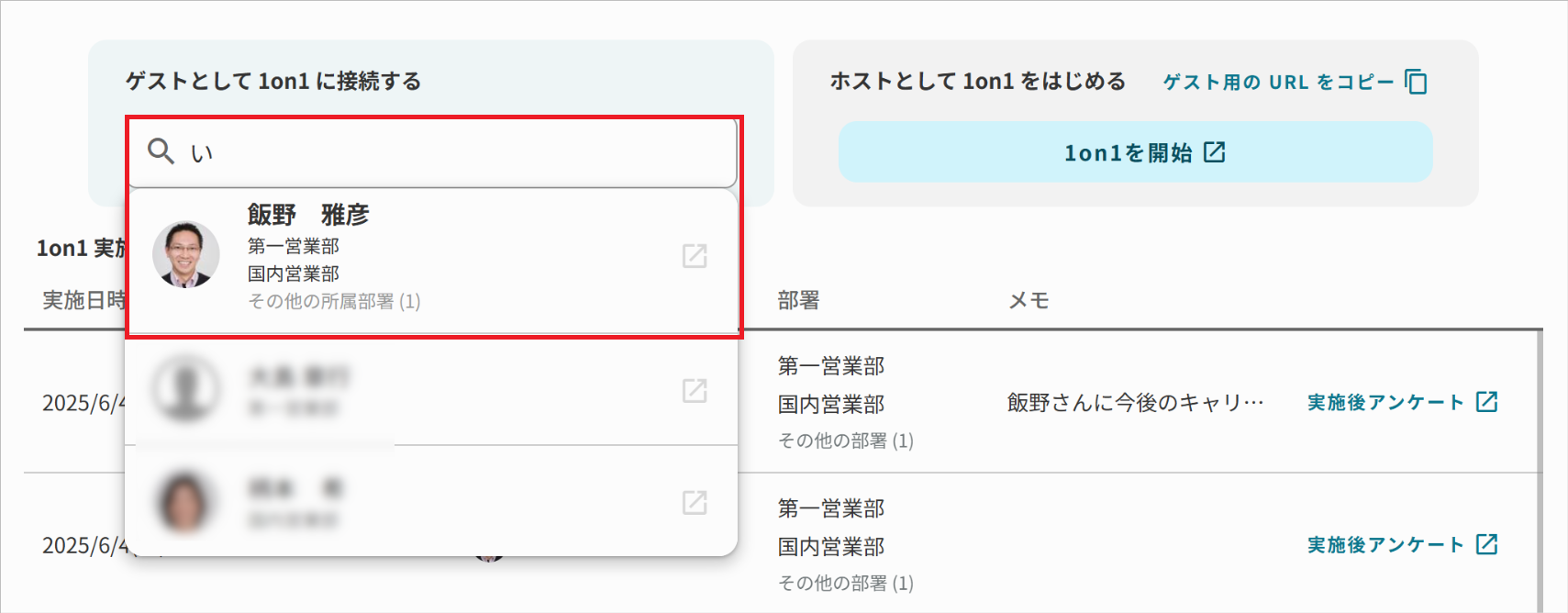
Task: Click the memo text 飯野さんに今後のキャリ…
Action: pos(1135,401)
